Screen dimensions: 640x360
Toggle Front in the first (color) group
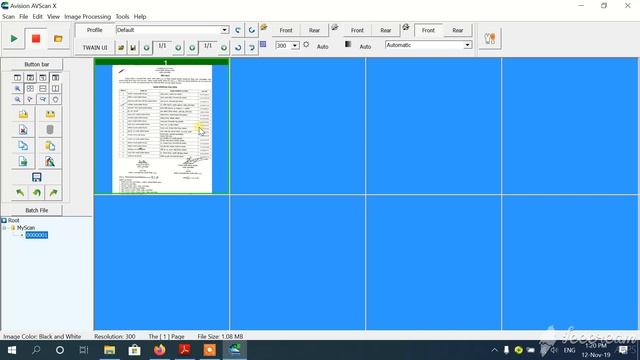[x=286, y=30]
